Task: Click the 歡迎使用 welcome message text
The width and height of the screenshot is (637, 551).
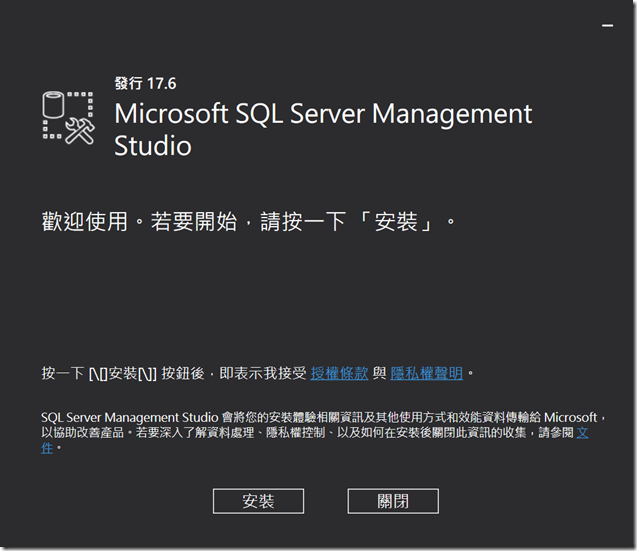Action: [x=248, y=222]
